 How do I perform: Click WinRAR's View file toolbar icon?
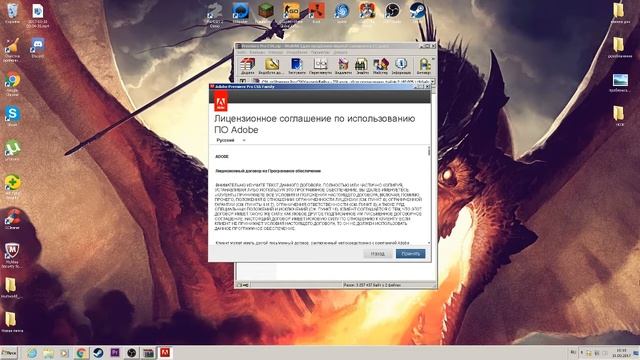pos(320,66)
